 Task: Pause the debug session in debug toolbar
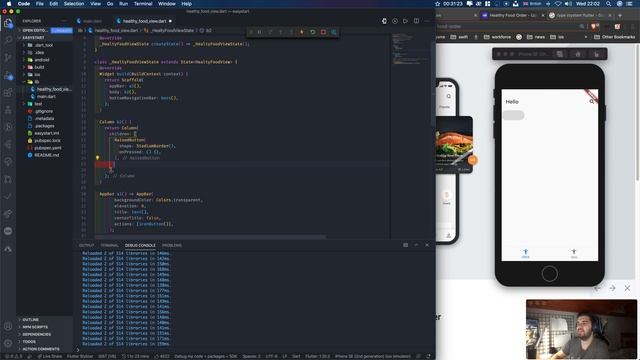point(260,32)
